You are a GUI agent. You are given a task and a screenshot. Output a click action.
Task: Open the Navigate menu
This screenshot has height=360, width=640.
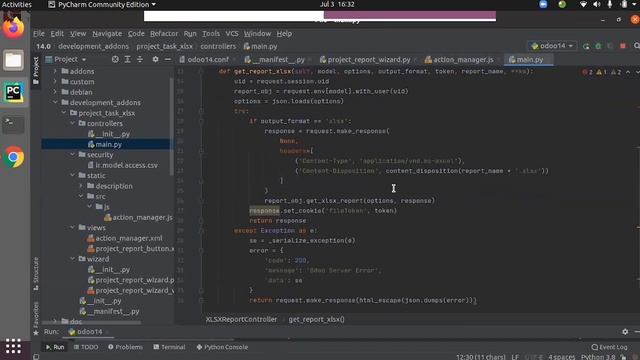tap(107, 33)
